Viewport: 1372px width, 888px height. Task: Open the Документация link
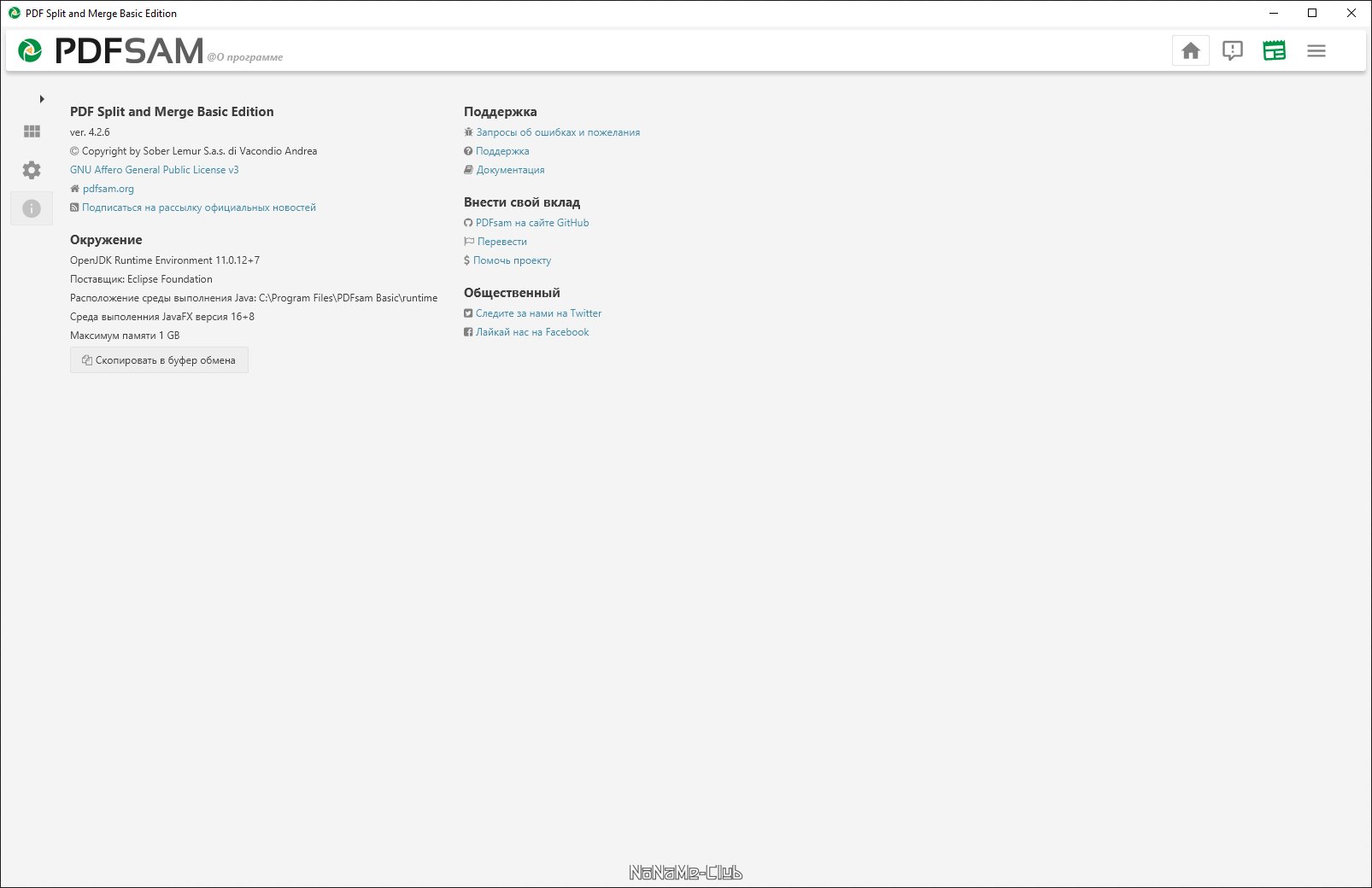coord(511,170)
